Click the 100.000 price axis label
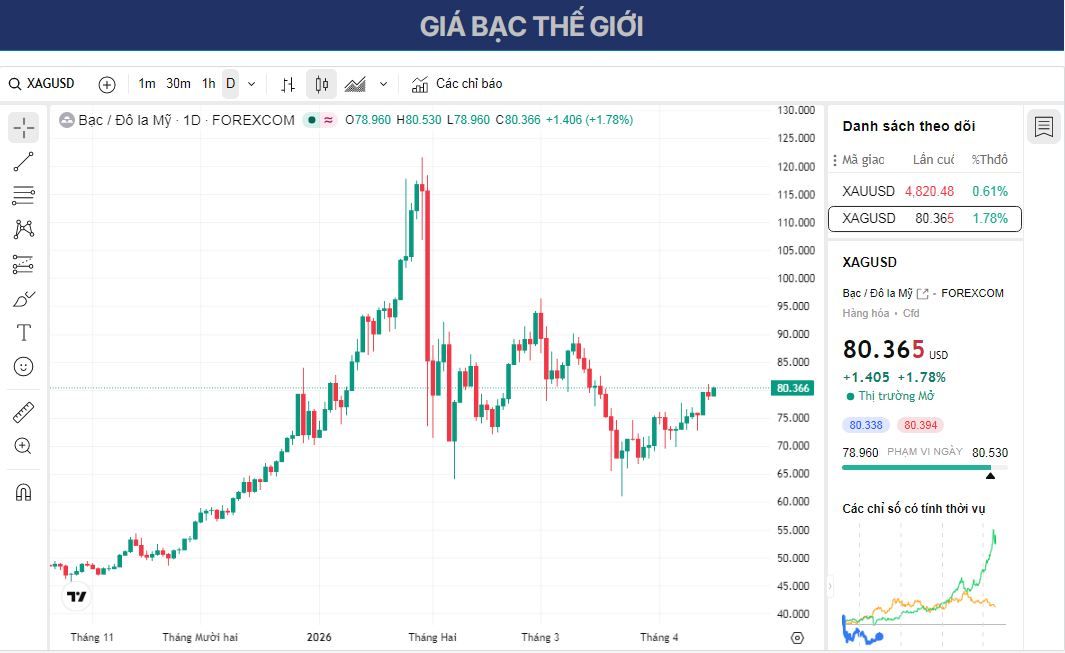This screenshot has width=1065, height=653. (x=796, y=278)
